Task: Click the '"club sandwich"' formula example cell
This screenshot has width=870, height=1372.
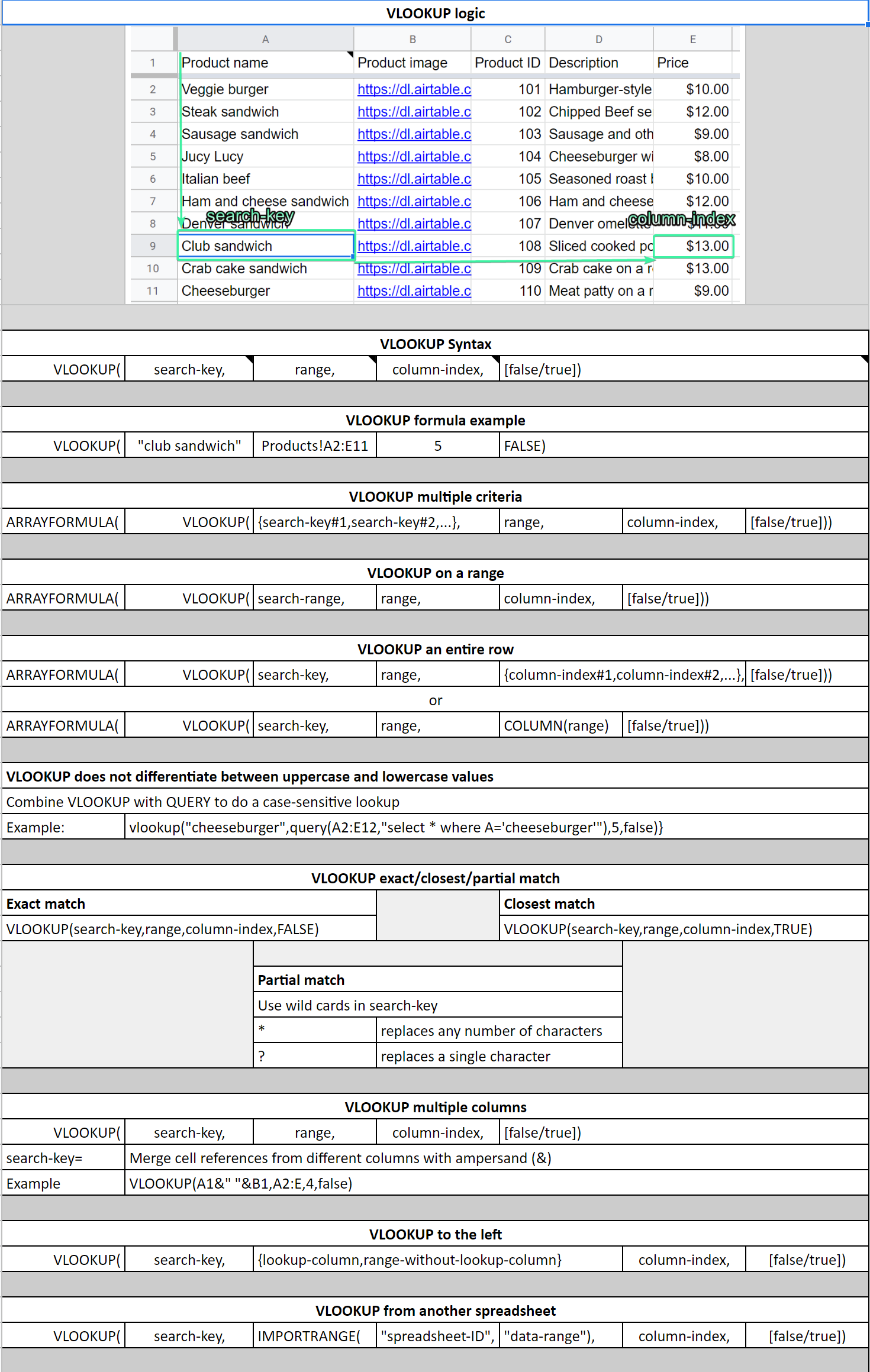Action: pos(189,446)
